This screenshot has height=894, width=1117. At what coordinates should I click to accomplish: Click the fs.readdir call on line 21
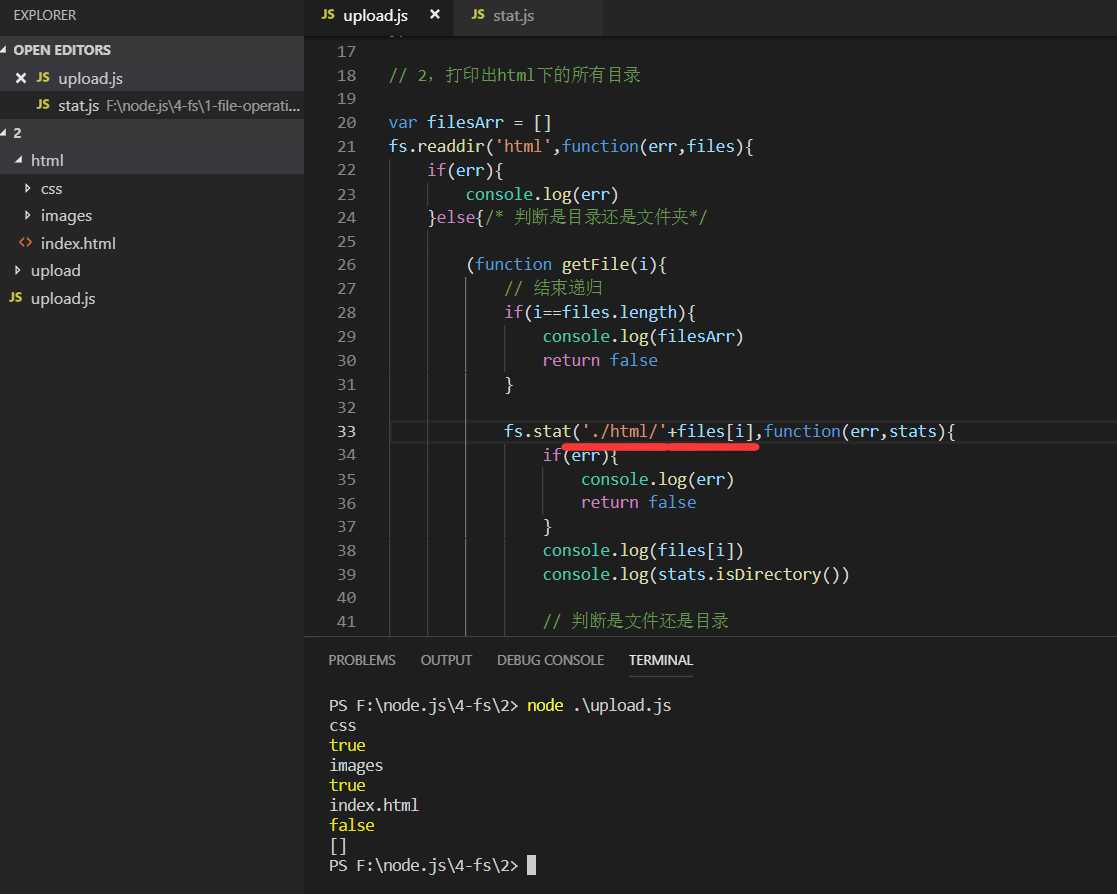tap(570, 147)
